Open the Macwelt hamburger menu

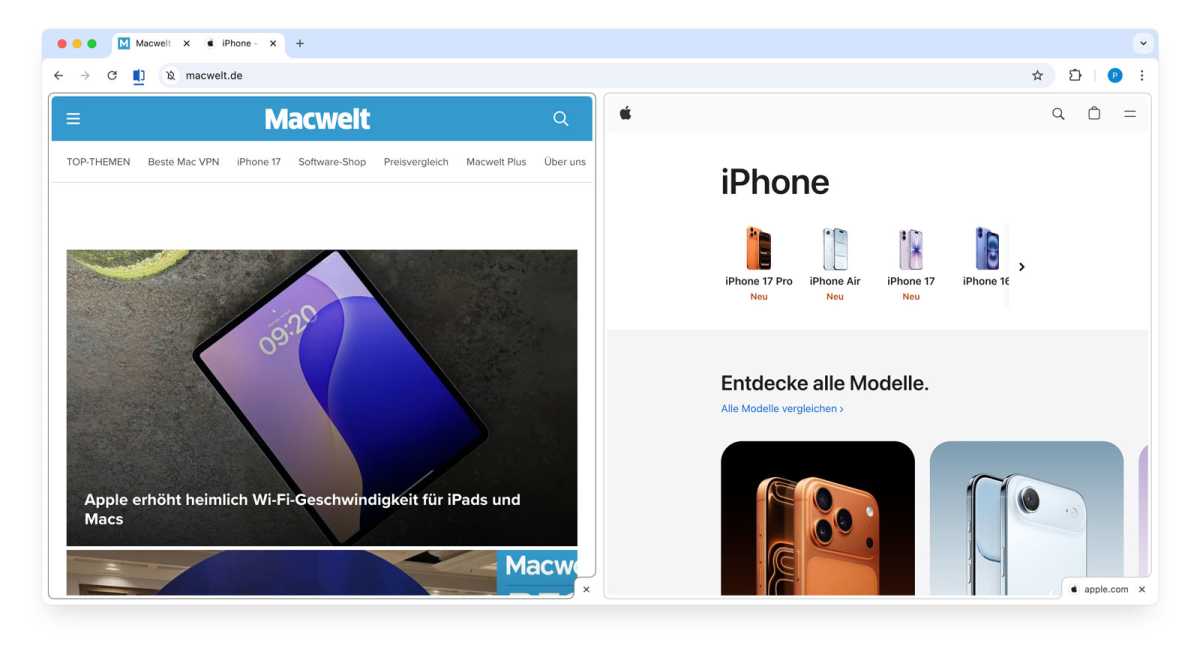tap(73, 118)
